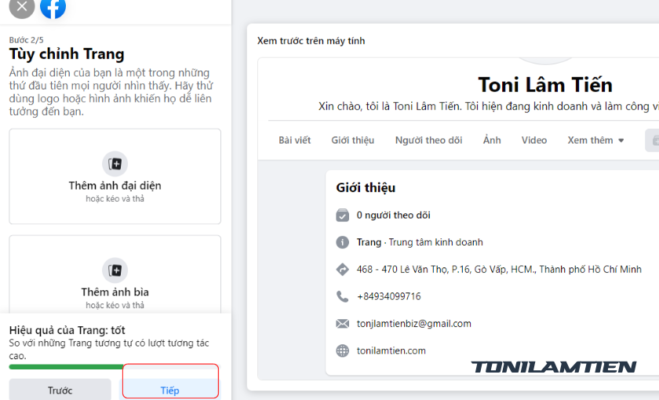Viewport: 659px width, 400px height.
Task: Click the green page quality progress bar
Action: (x=66, y=367)
